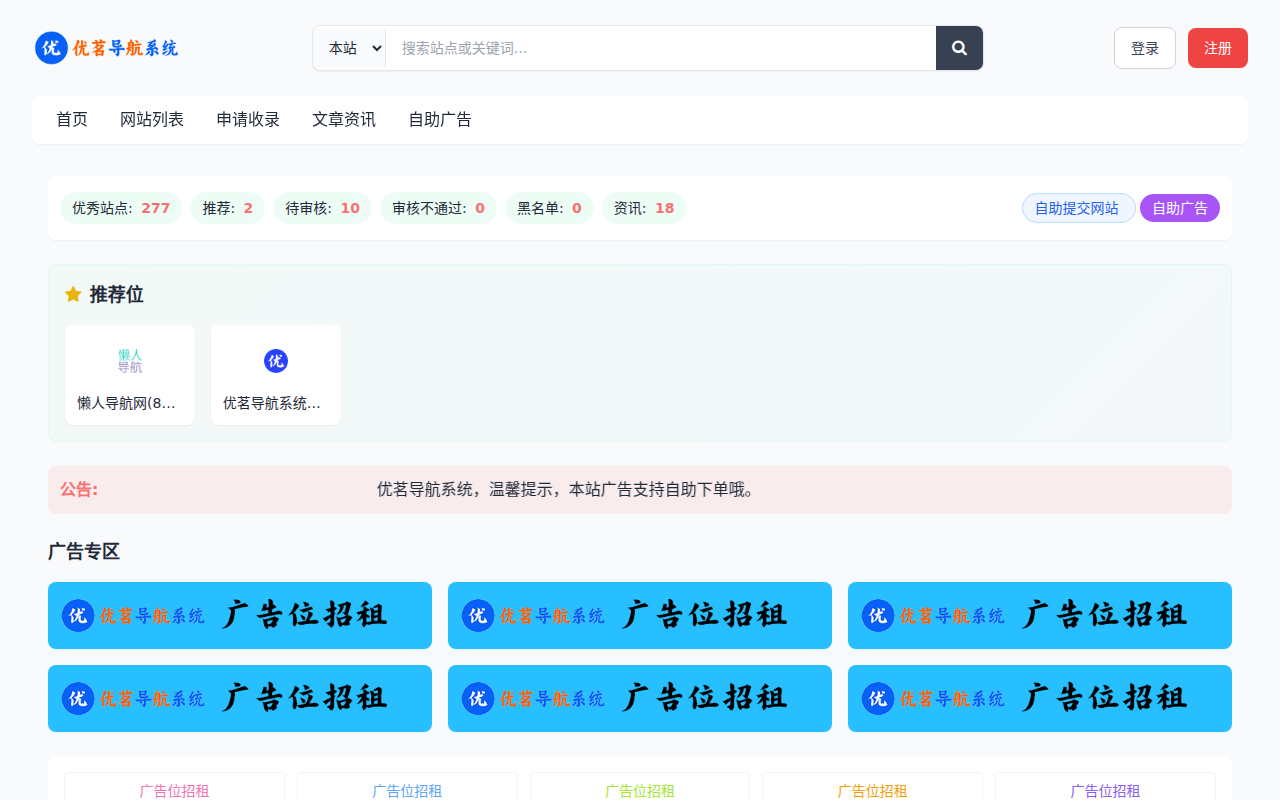
Task: Open the 文章资讯 section
Action: click(343, 119)
